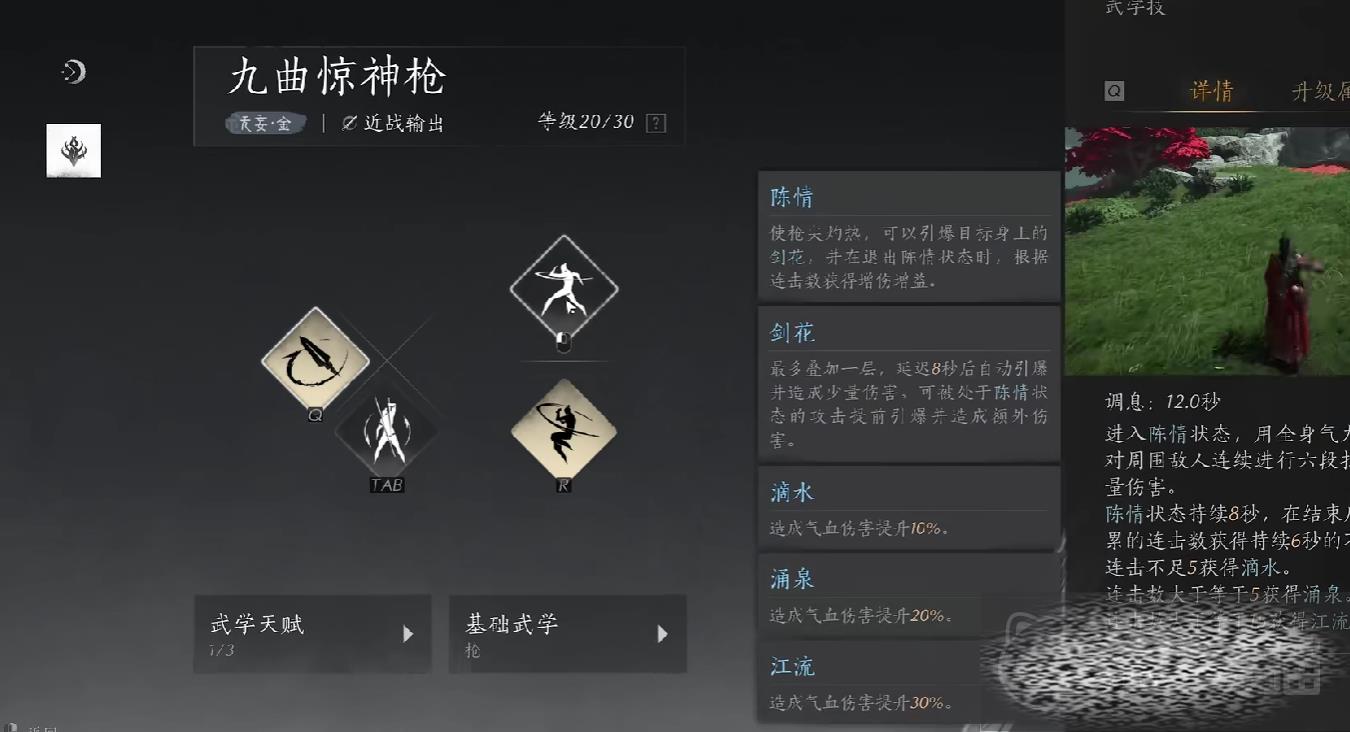Image resolution: width=1350 pixels, height=732 pixels.
Task: Open the 基础武学 枪 panel
Action: click(568, 634)
